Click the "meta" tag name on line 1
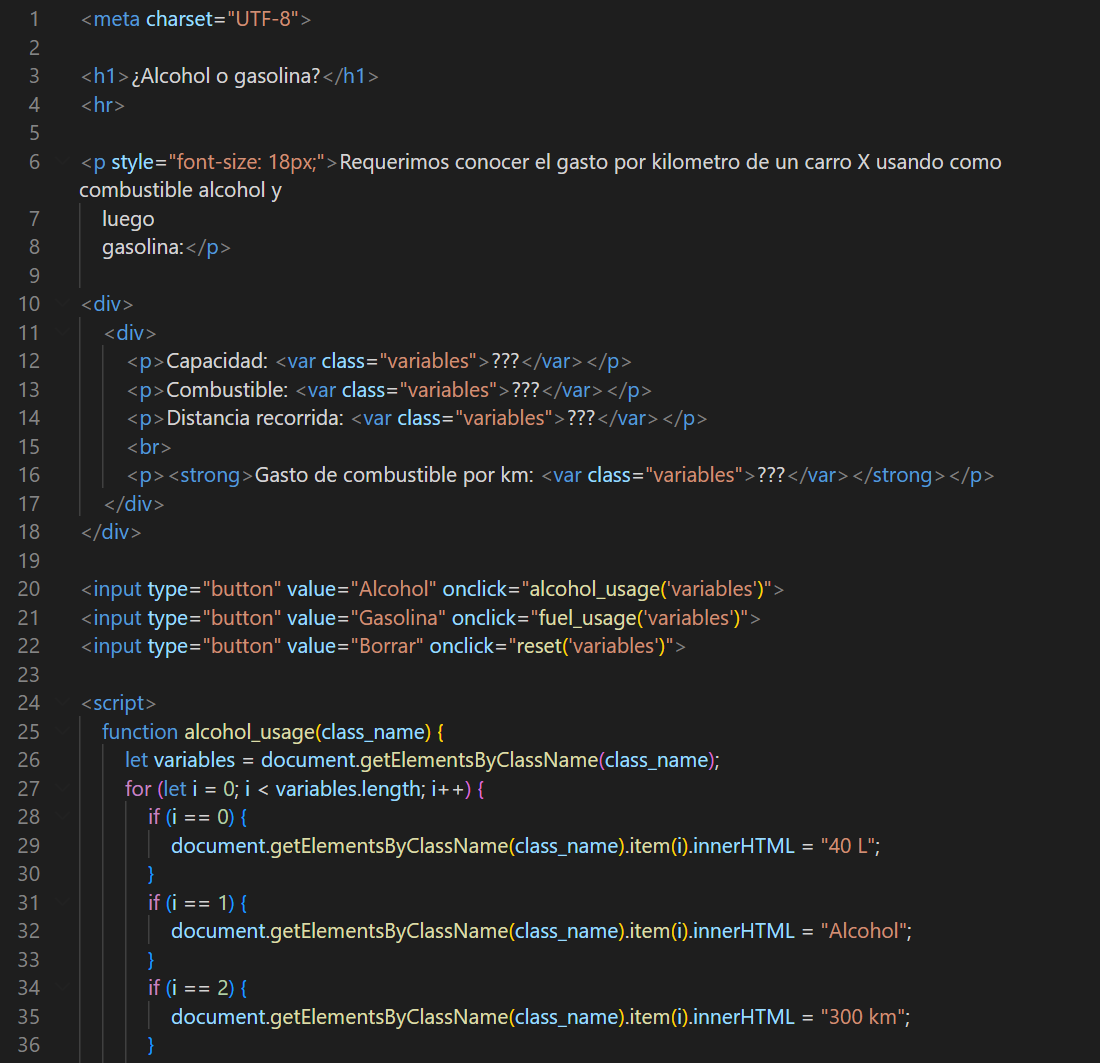The image size is (1100, 1063). point(116,19)
